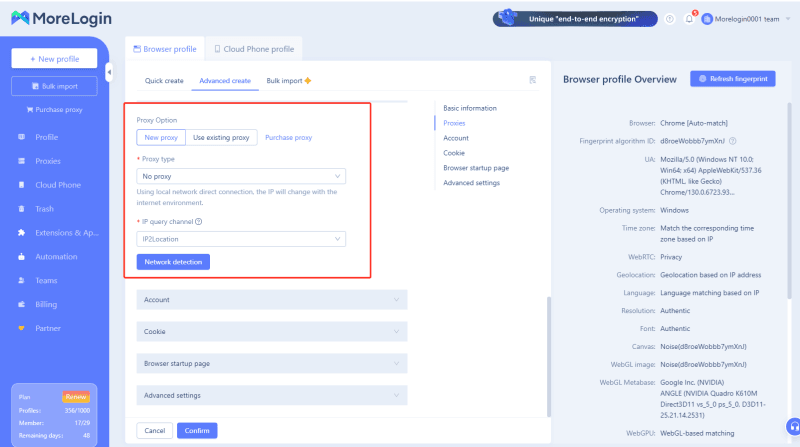This screenshot has height=447, width=800.
Task: Click the end-to-end encryption banner
Action: click(575, 19)
